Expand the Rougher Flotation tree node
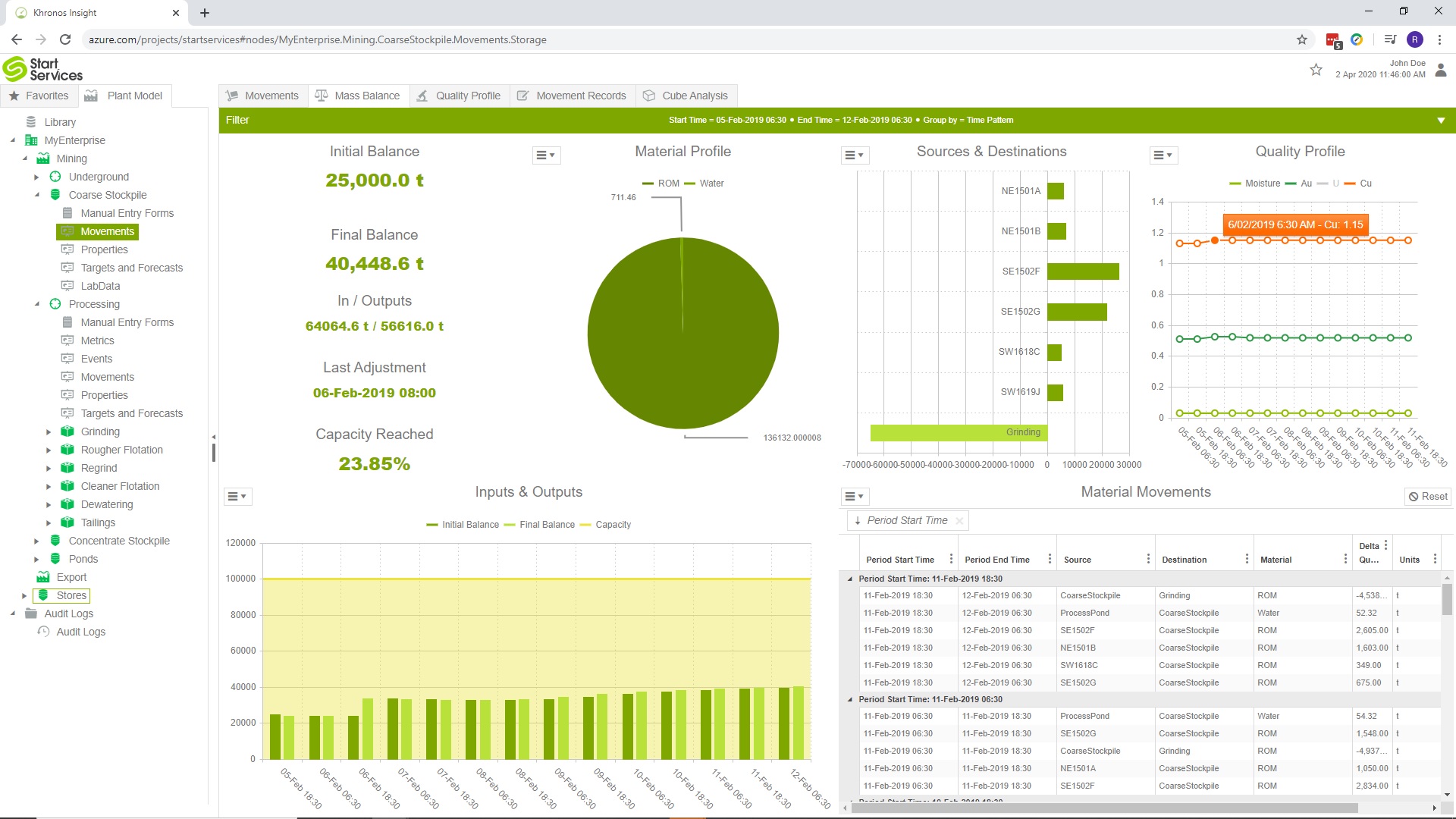The width and height of the screenshot is (1456, 819). coord(49,450)
